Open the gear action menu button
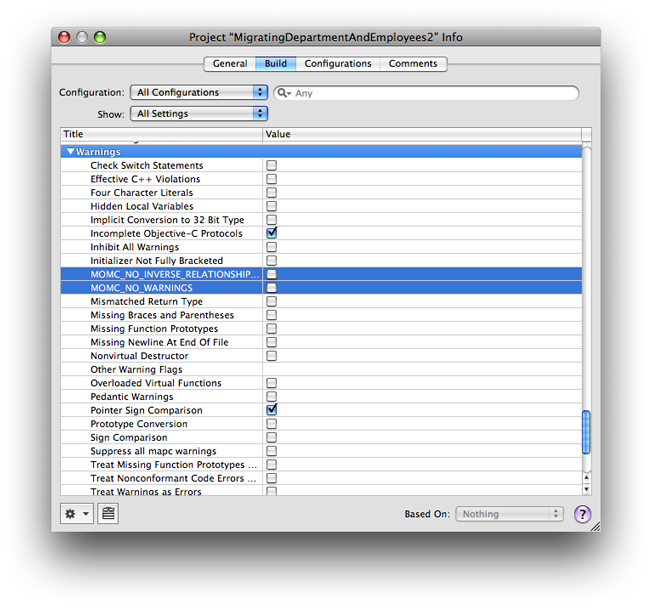 point(76,513)
